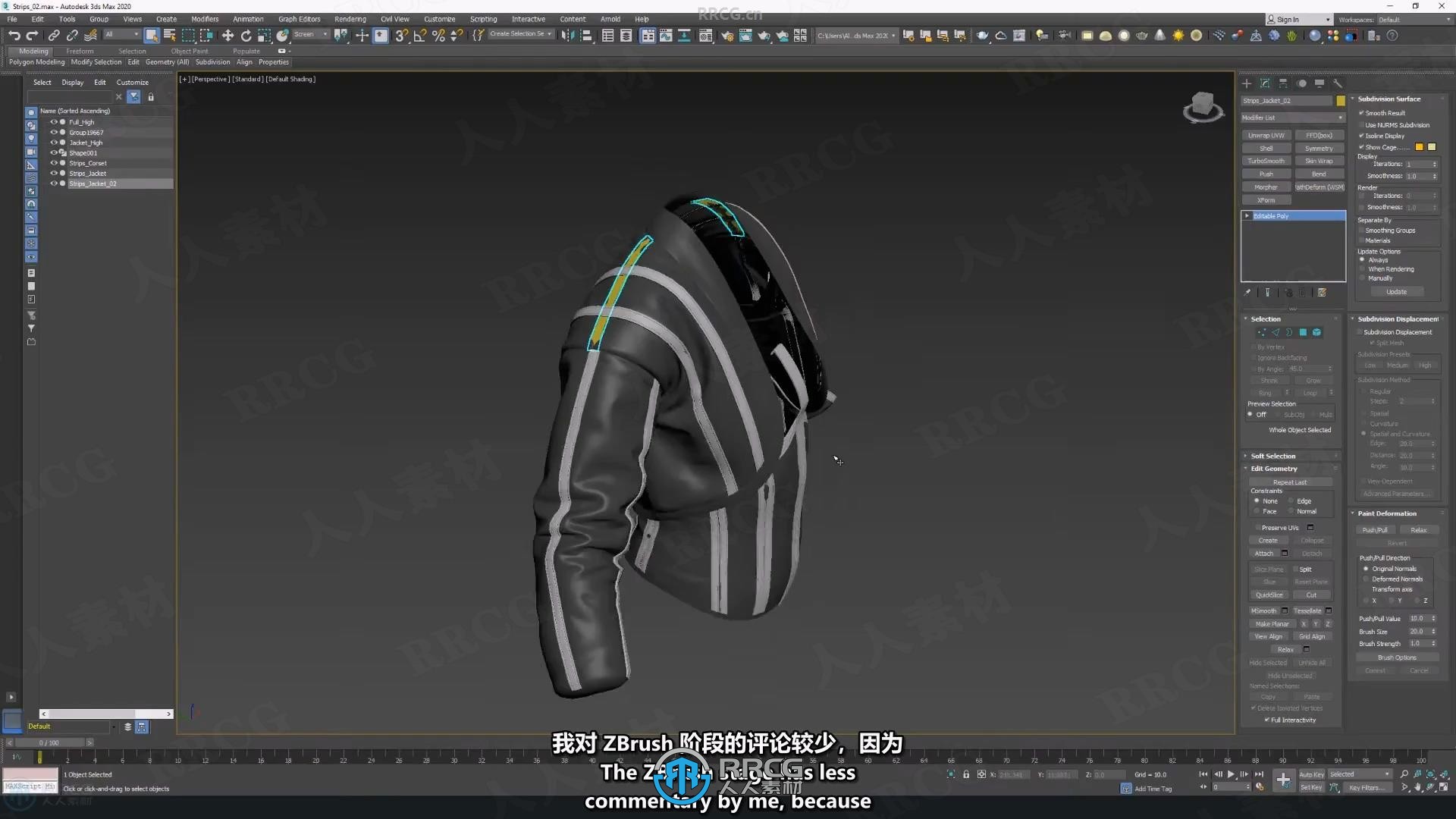Enable Separate By Smoothing Groups checkbox

click(1362, 231)
